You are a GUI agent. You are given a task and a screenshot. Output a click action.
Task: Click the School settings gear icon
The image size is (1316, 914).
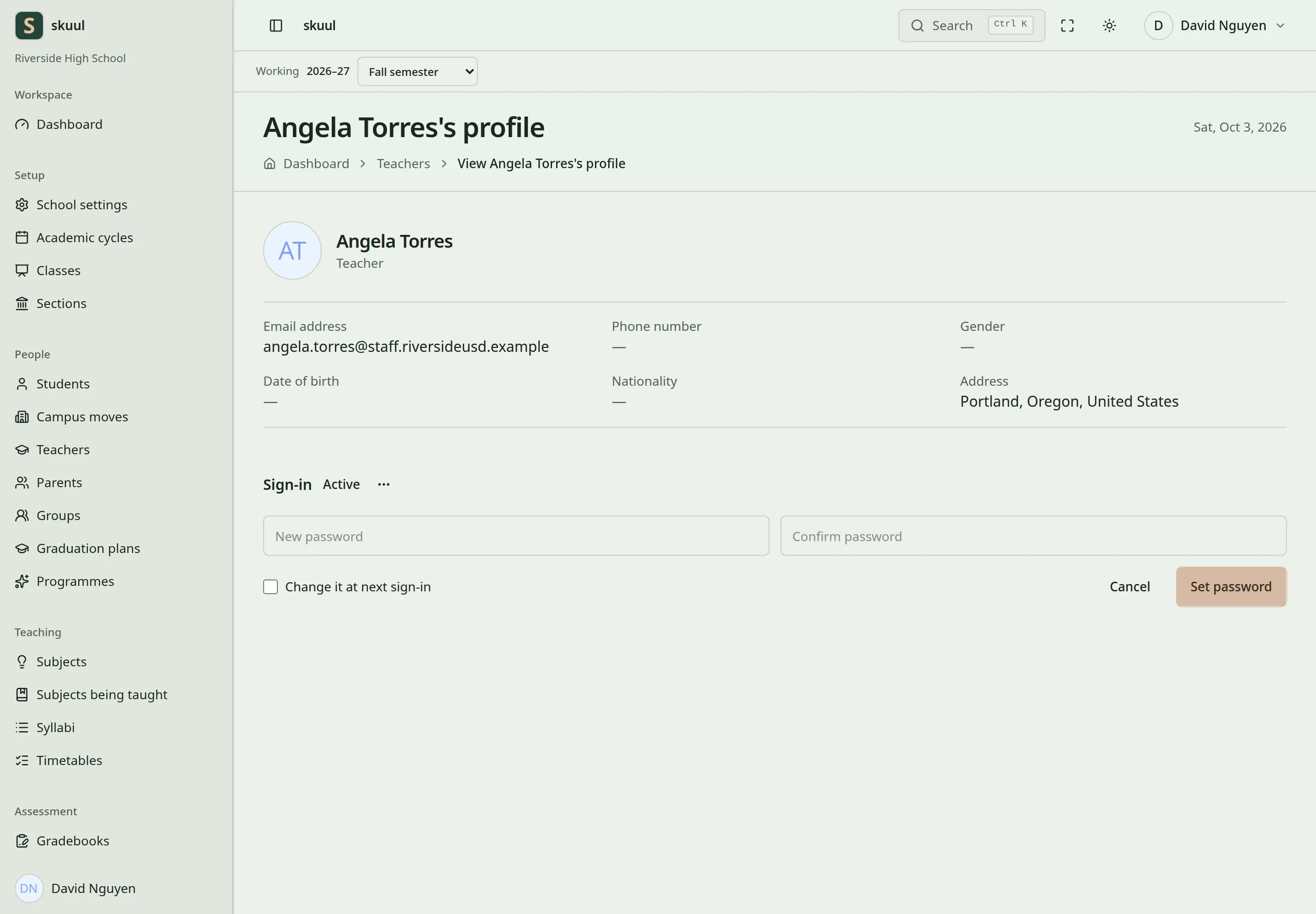tap(22, 205)
